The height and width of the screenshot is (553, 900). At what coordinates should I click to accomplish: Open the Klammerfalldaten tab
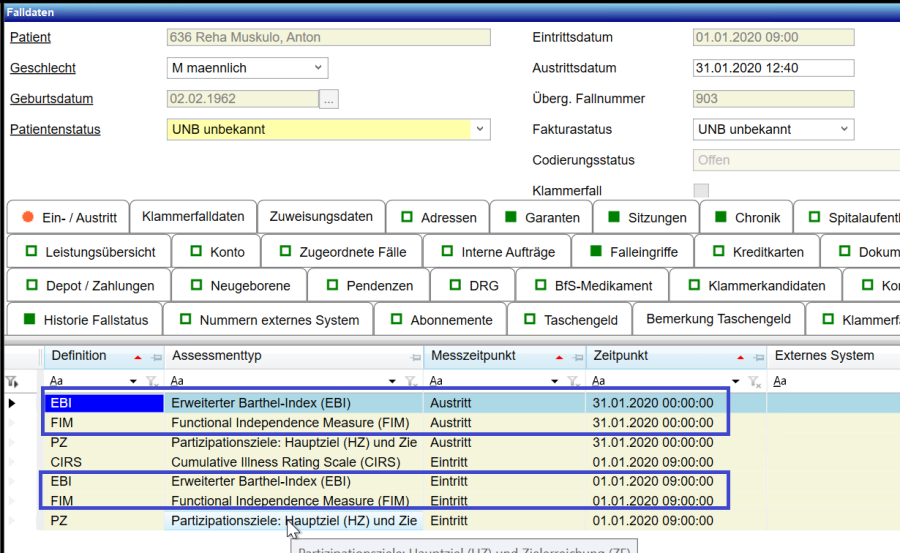pos(193,216)
